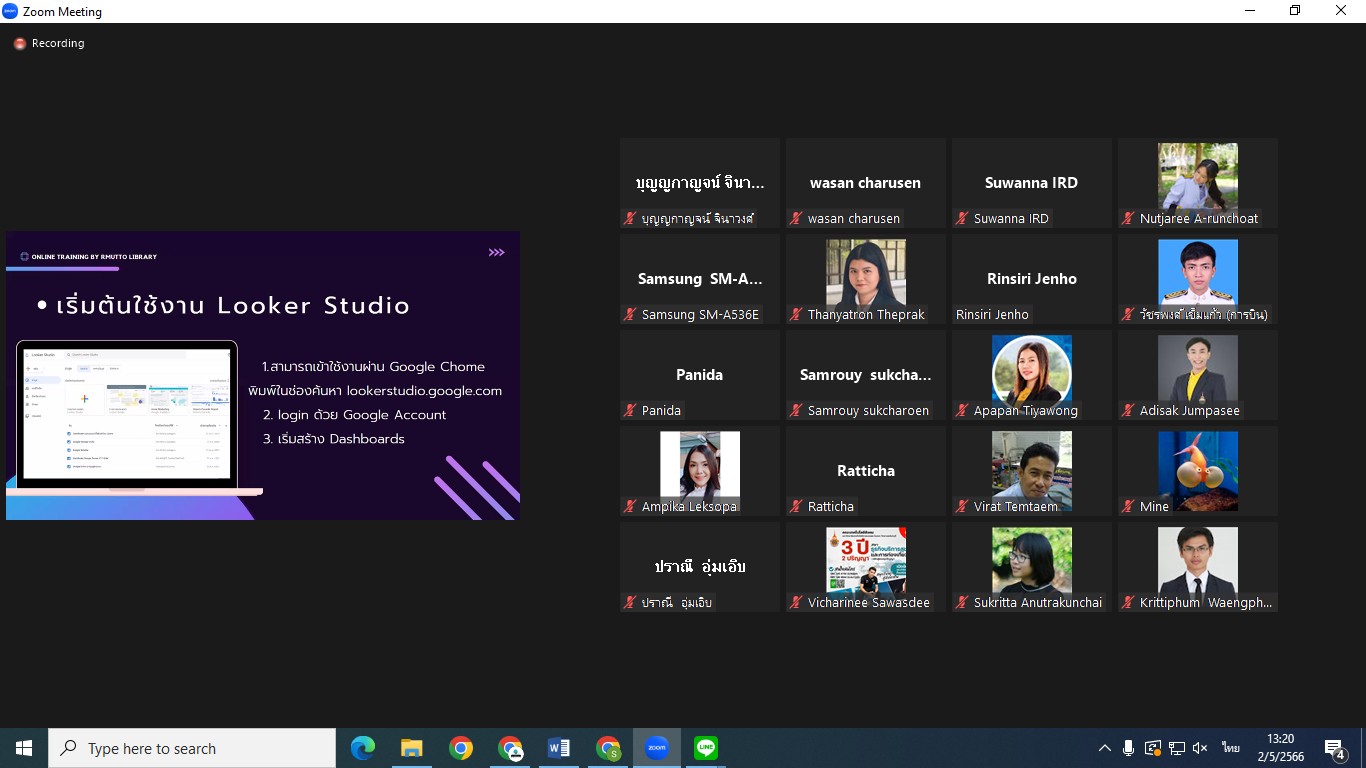Click muted mic icon beside ปราณี อุ่มเอิบ

click(630, 602)
